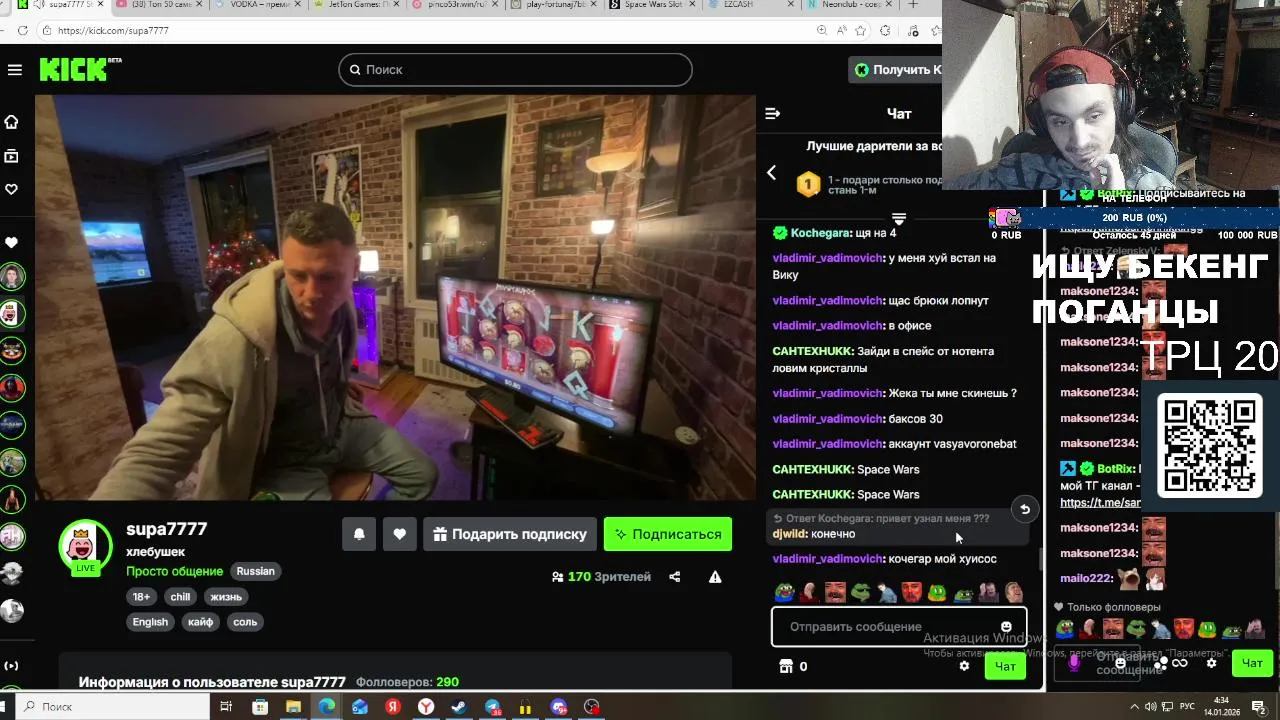Select the English tag
This screenshot has width=1280, height=720.
tap(150, 622)
